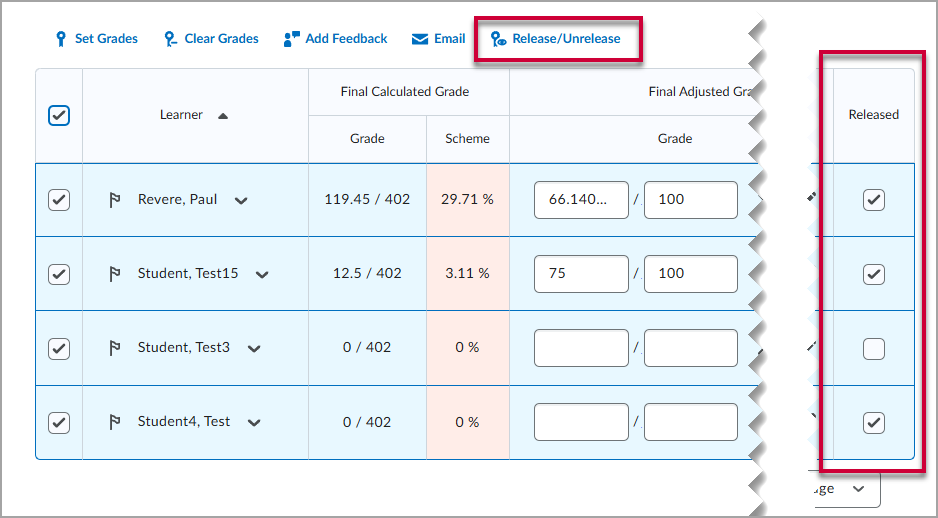Uncheck the row checkbox for Revere, Paul
This screenshot has width=938, height=518.
pos(59,200)
